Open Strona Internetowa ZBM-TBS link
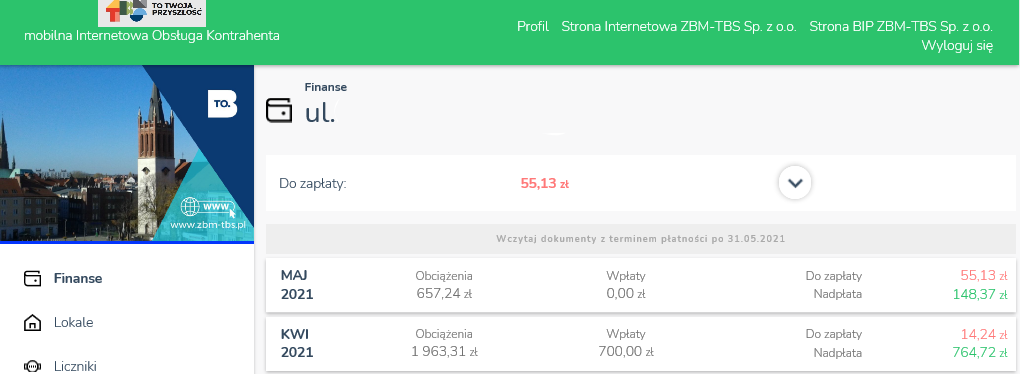 pos(679,27)
